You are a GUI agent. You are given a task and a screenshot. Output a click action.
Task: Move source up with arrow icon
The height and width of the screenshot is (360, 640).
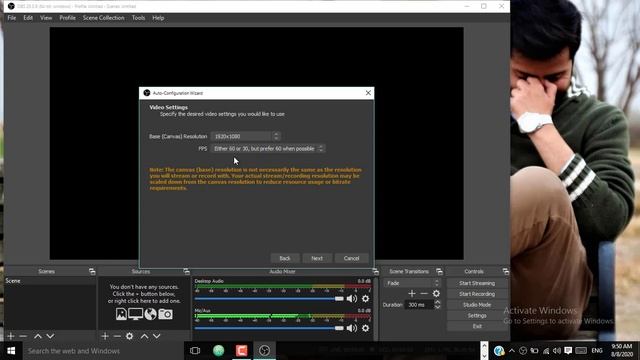(144, 336)
